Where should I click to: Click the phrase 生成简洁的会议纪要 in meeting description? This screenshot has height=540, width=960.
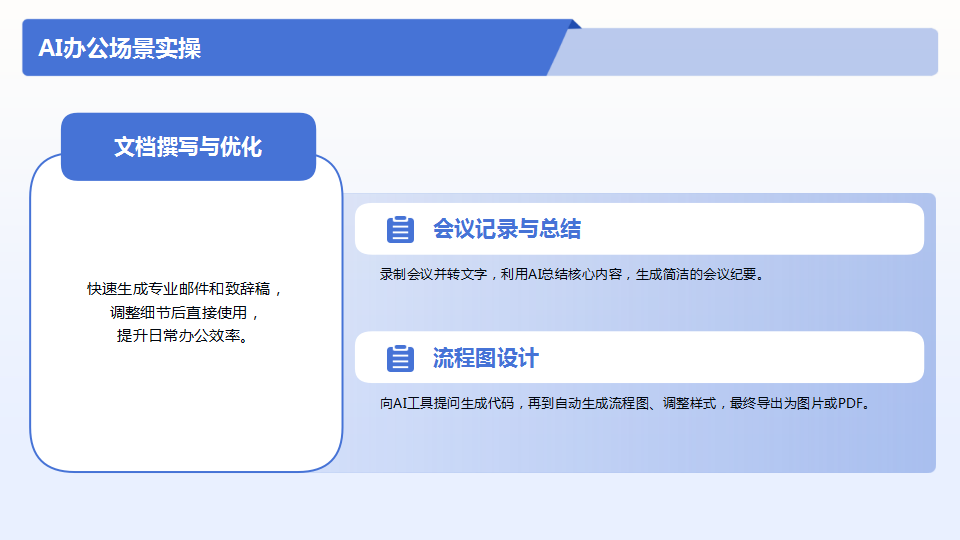click(699, 274)
